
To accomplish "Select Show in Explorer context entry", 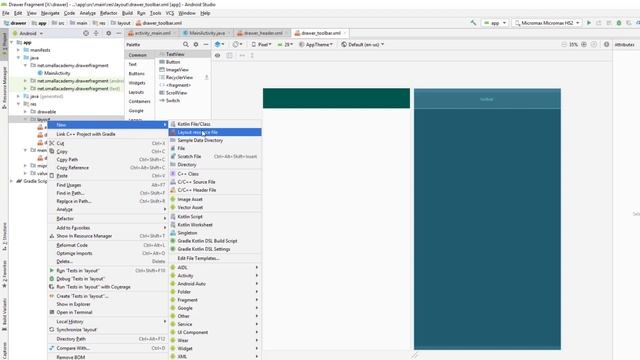I will click(x=108, y=304).
